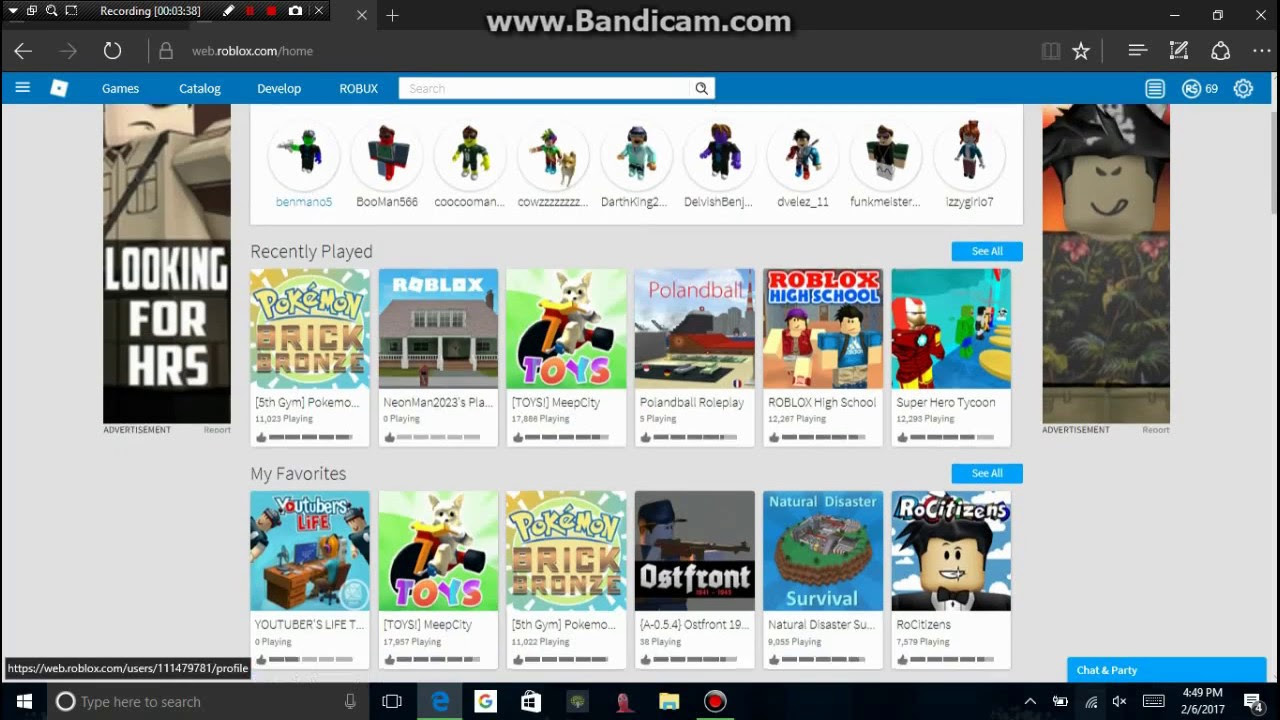This screenshot has height=720, width=1280.
Task: Open Natural Disaster Survival game tile
Action: (823, 579)
